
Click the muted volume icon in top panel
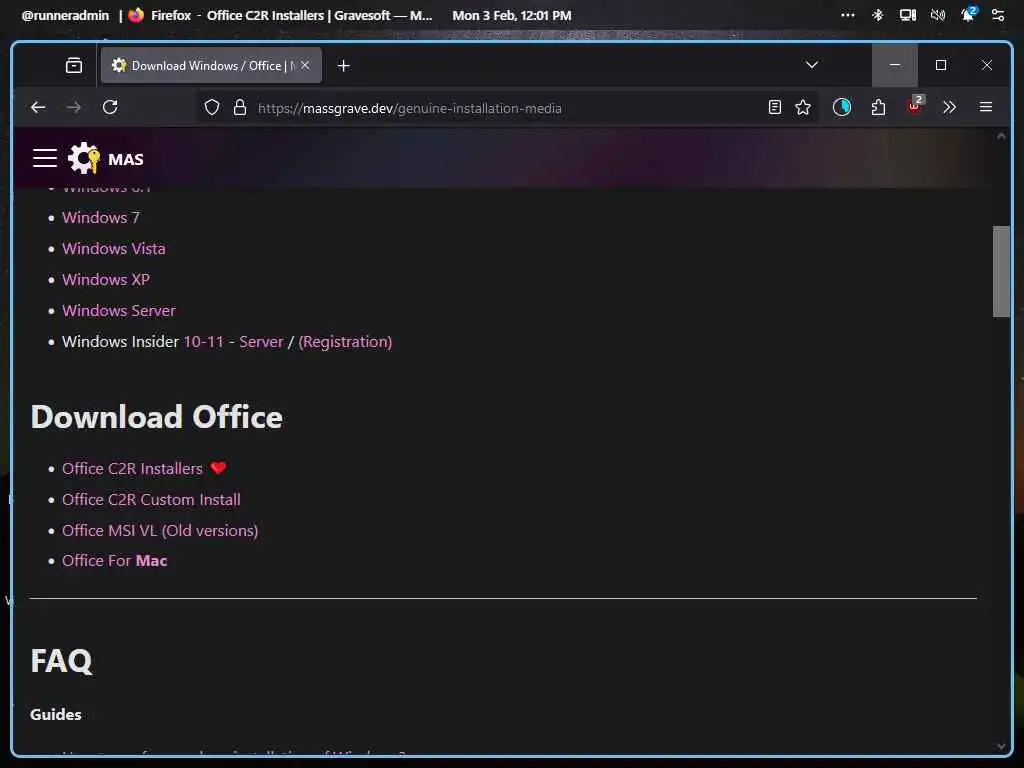click(x=938, y=15)
